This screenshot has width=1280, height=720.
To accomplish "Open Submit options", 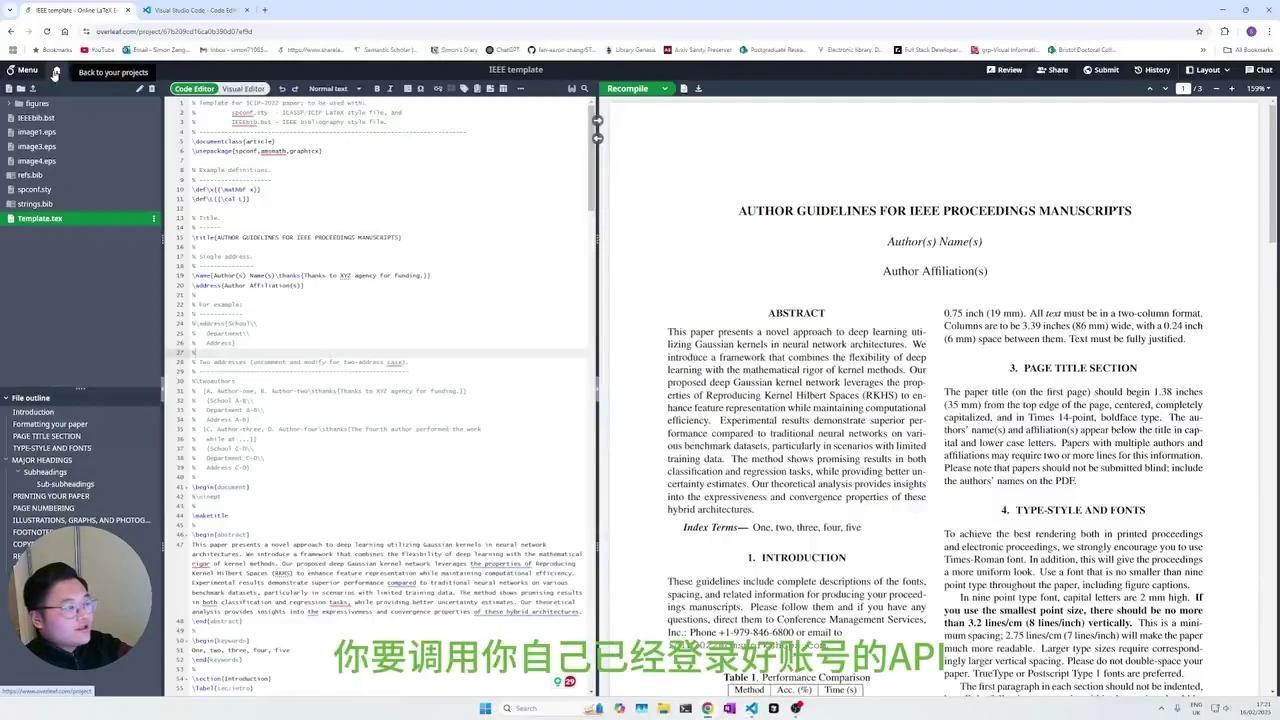I will (1100, 70).
